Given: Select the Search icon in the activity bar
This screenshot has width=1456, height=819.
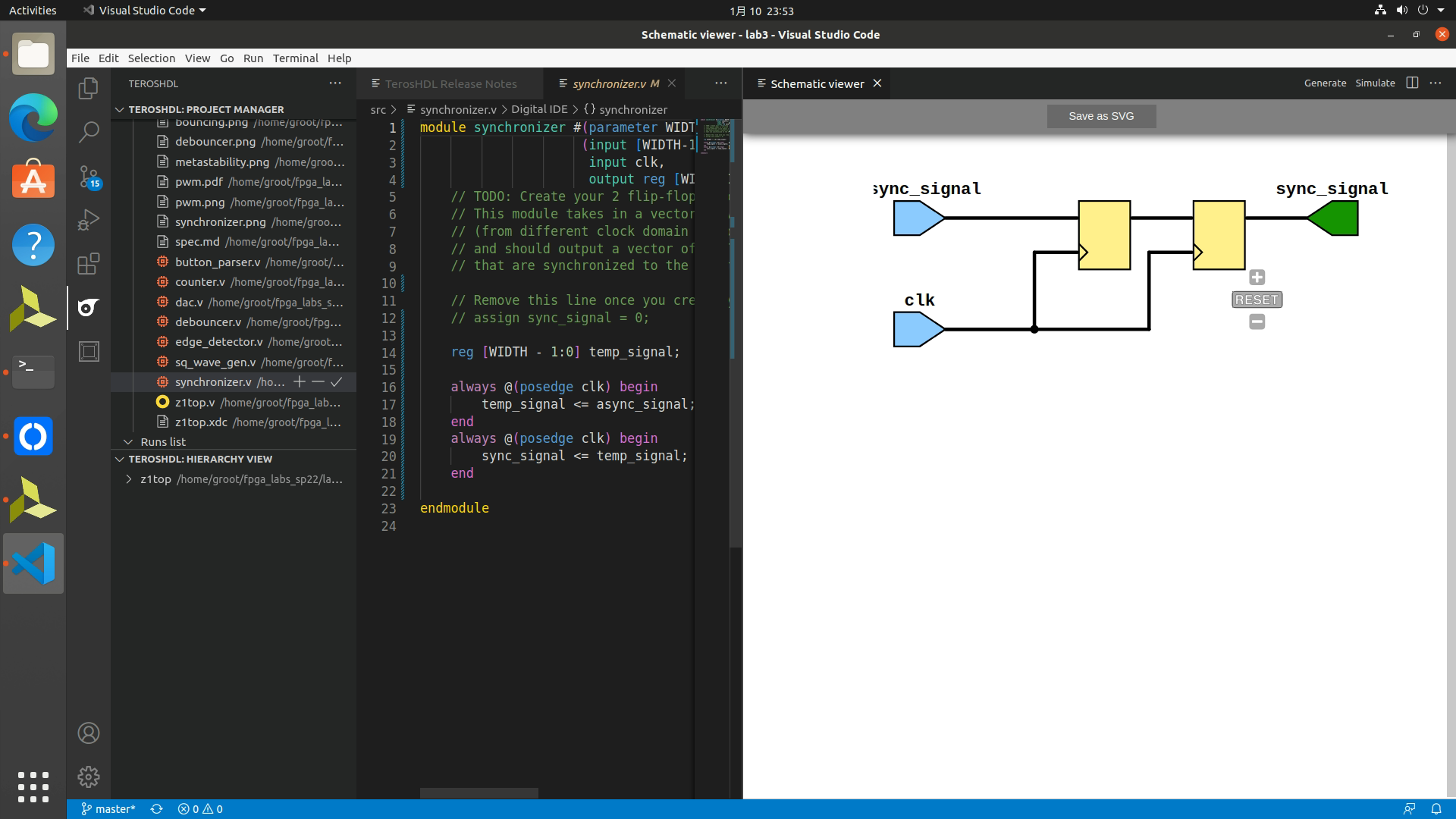Looking at the screenshot, I should pos(88,131).
